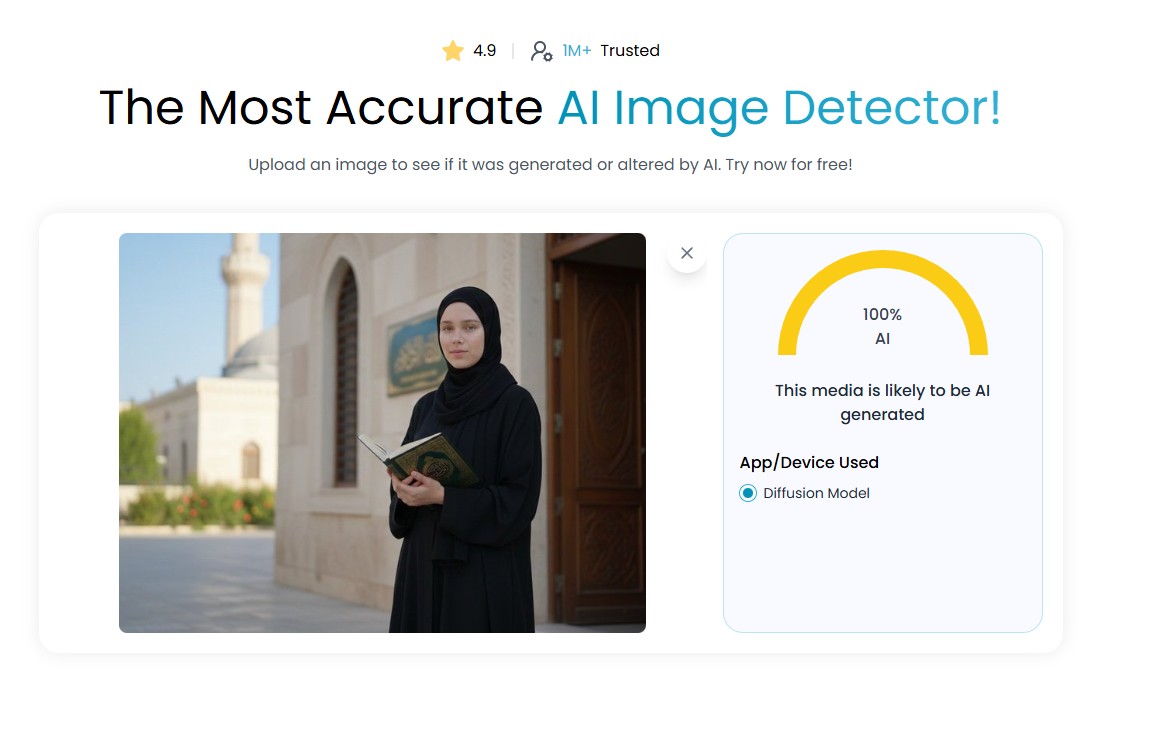Click the user with gear icon
This screenshot has height=730, width=1167.
[541, 51]
